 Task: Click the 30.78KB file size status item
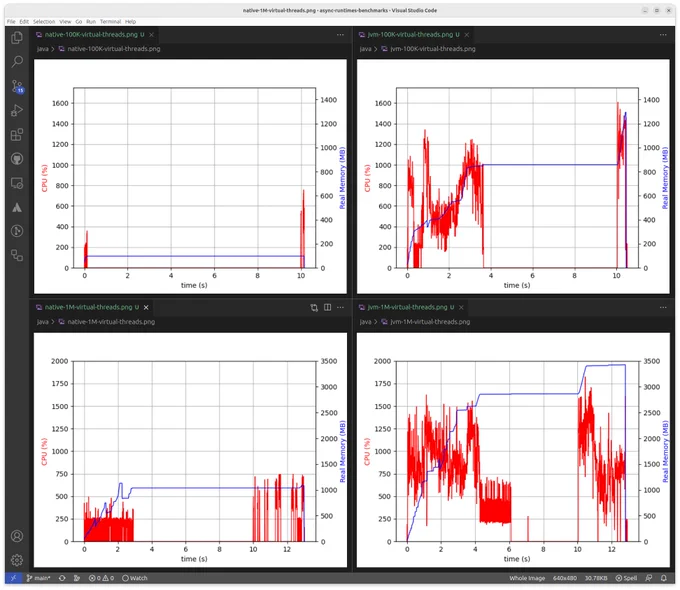pos(596,578)
